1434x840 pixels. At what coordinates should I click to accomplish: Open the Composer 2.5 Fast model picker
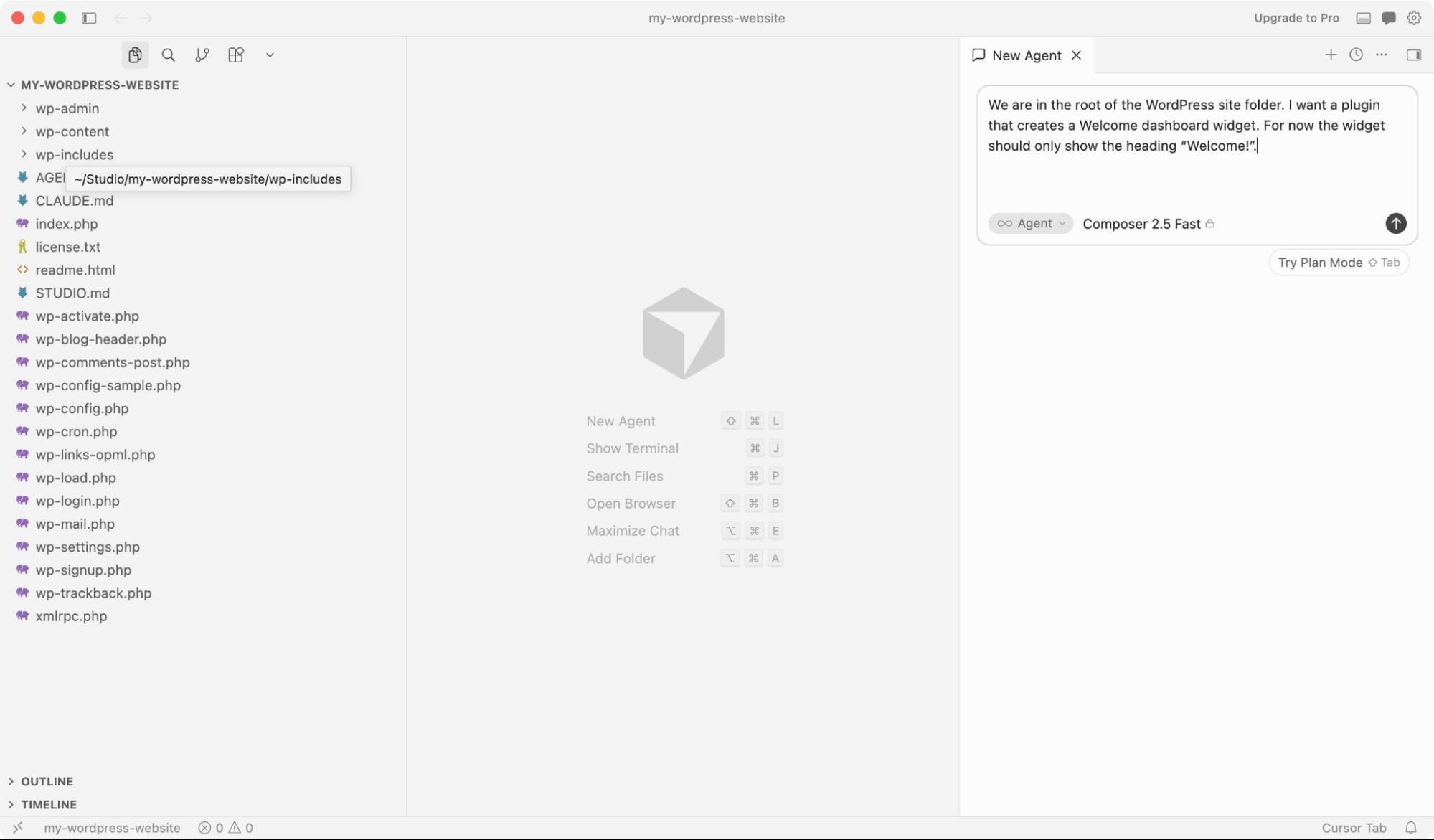pyautogui.click(x=1148, y=224)
